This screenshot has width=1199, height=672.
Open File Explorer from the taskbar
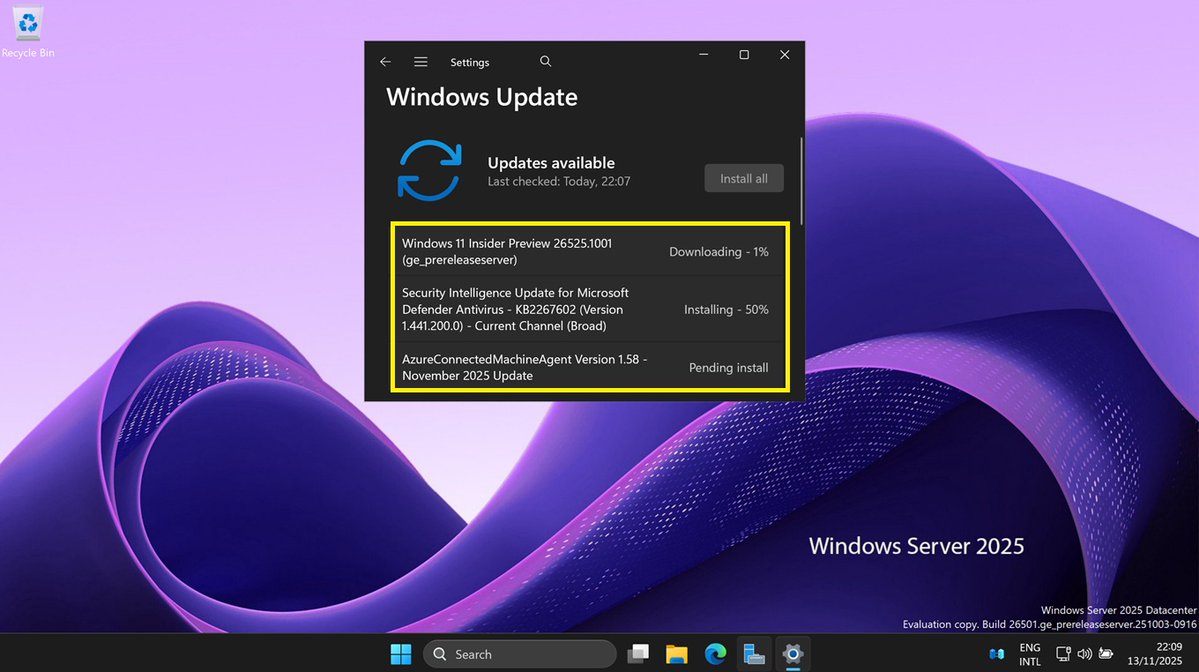click(x=676, y=653)
